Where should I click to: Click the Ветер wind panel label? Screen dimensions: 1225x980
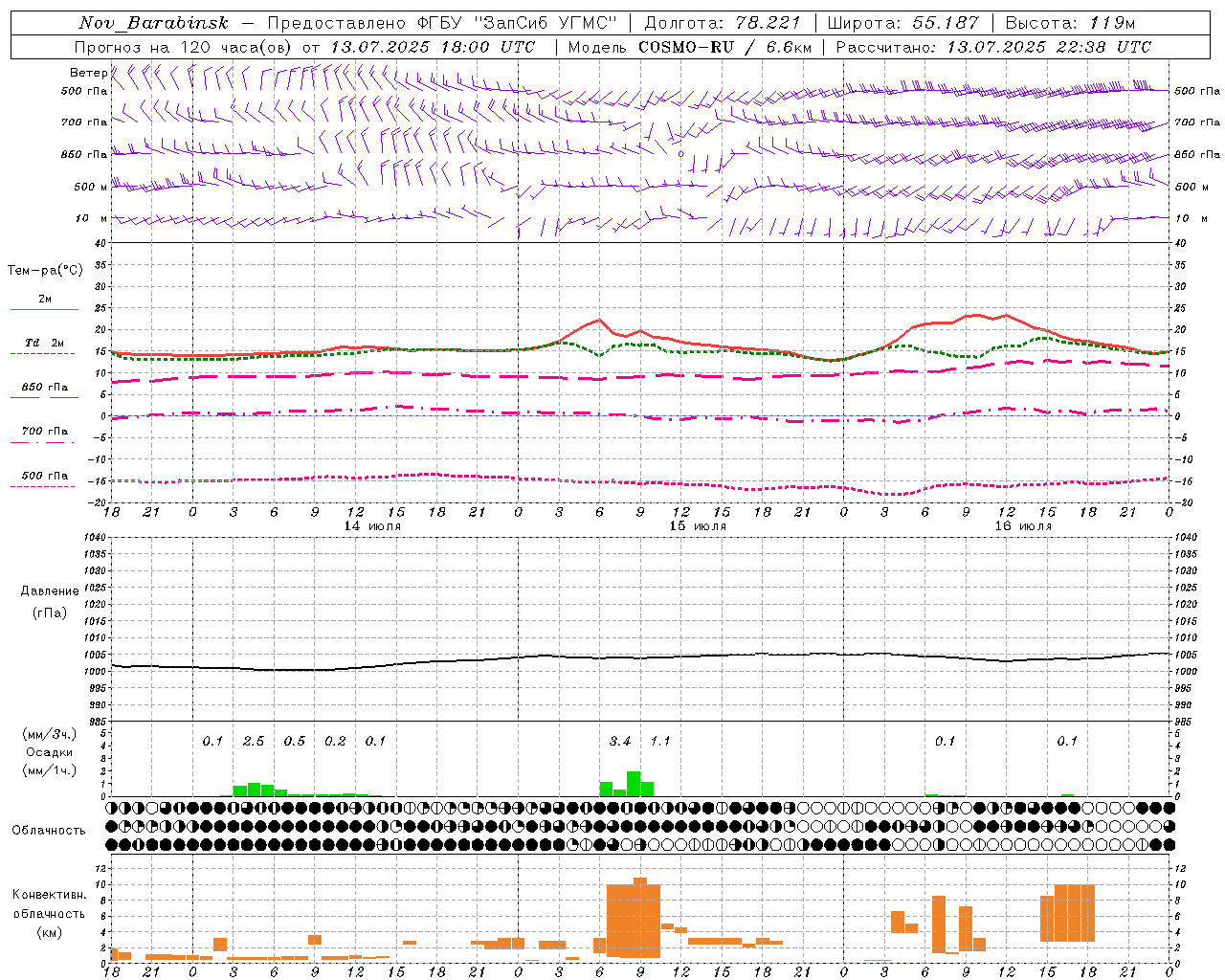[88, 73]
